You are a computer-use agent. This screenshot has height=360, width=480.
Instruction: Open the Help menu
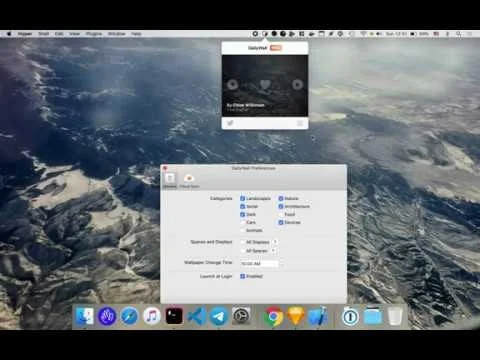(x=136, y=34)
